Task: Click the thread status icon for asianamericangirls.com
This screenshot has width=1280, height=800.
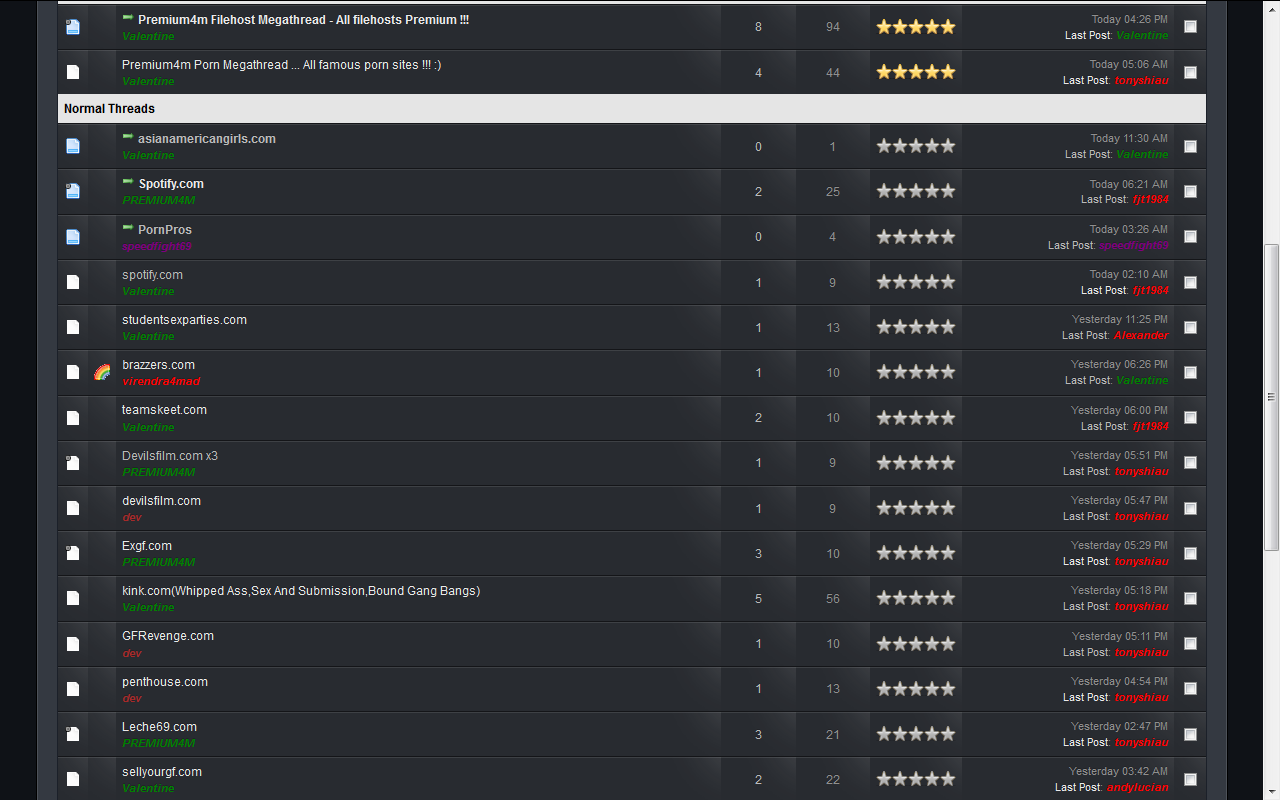Action: [73, 146]
